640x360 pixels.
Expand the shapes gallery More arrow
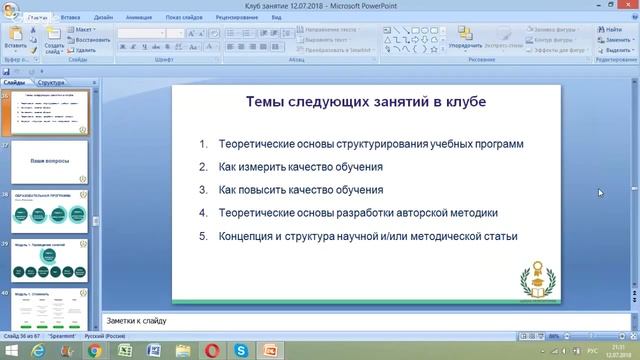tap(442, 49)
